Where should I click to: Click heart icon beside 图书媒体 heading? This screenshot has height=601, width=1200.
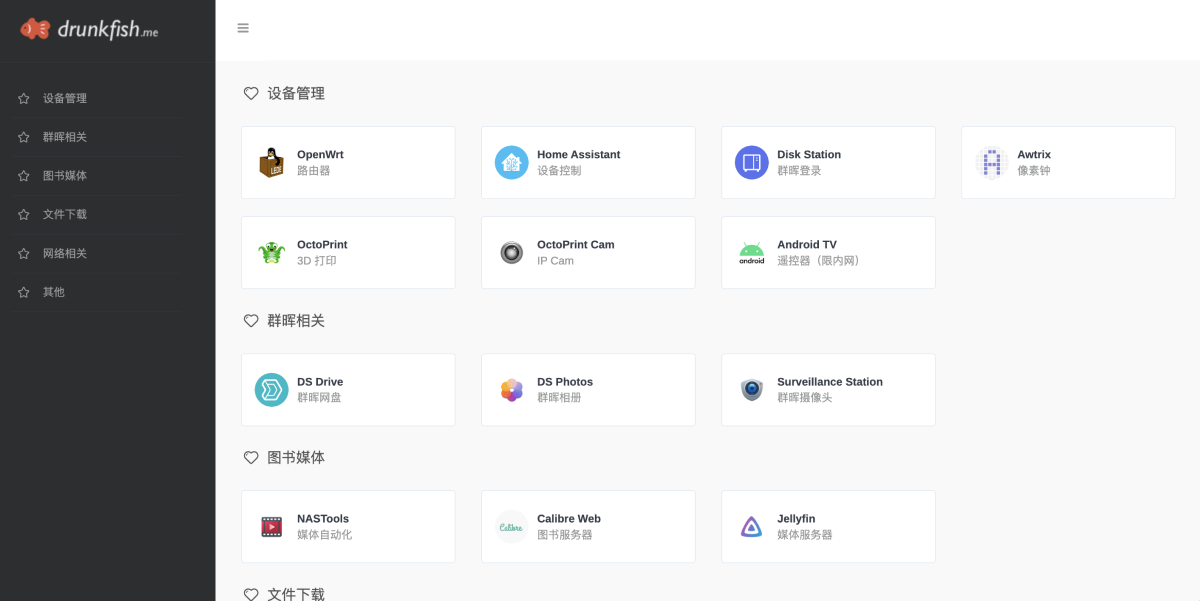tap(251, 457)
